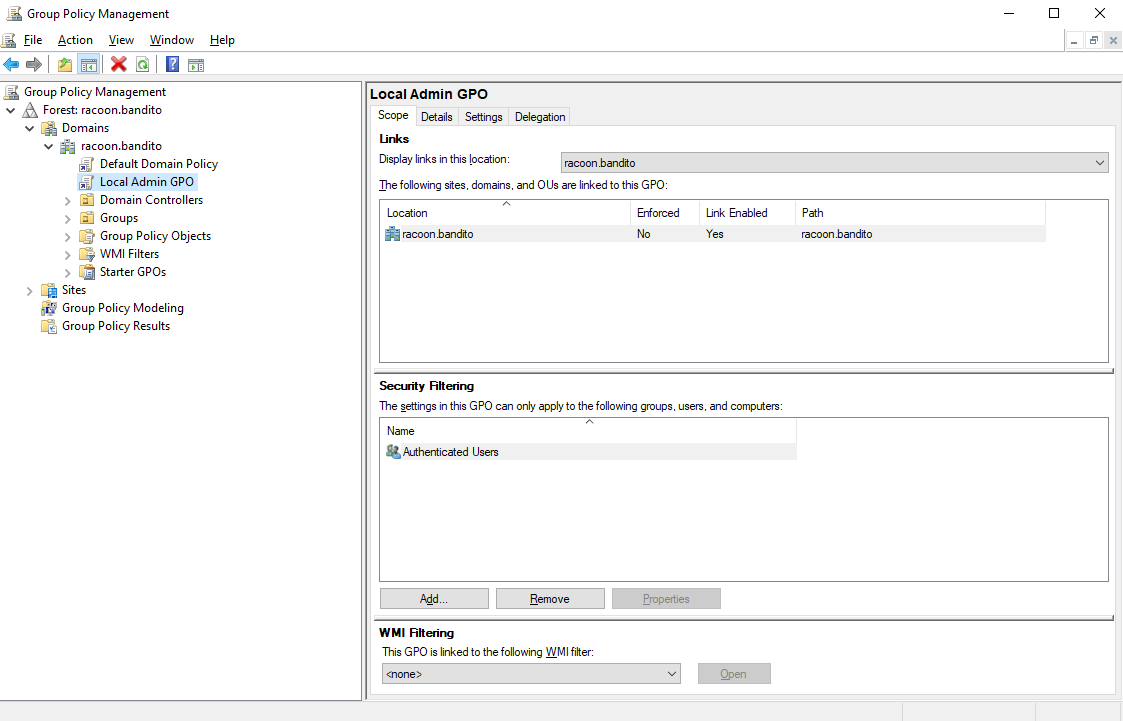This screenshot has height=721, width=1123.
Task: Switch to the Settings tab
Action: [x=483, y=116]
